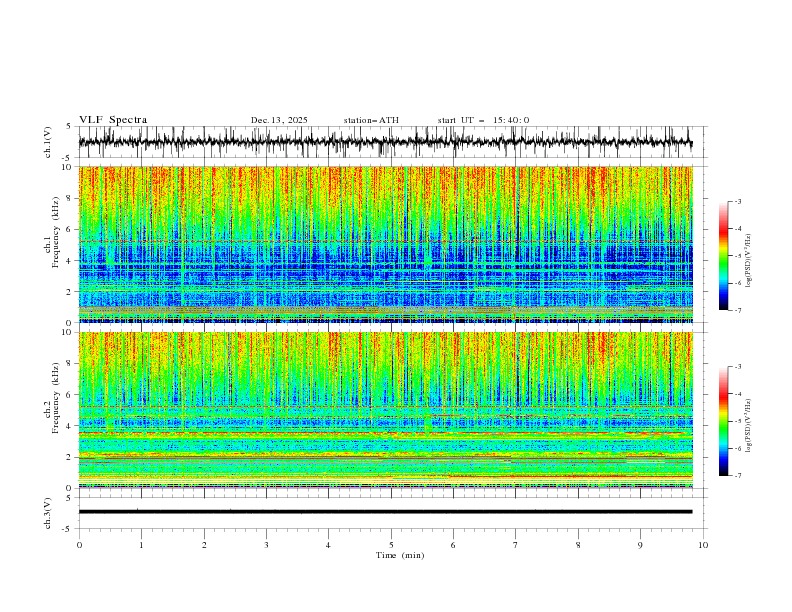The width and height of the screenshot is (792, 612).
Task: Select the lower "log(PSD)(V²/Hz)" colorbar label
Action: pyautogui.click(x=749, y=426)
